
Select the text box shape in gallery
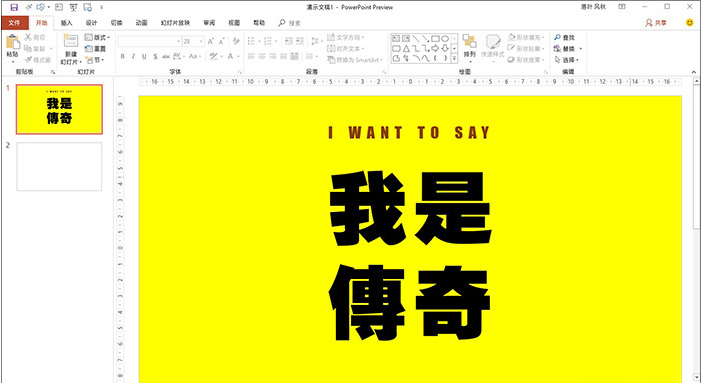(x=396, y=39)
